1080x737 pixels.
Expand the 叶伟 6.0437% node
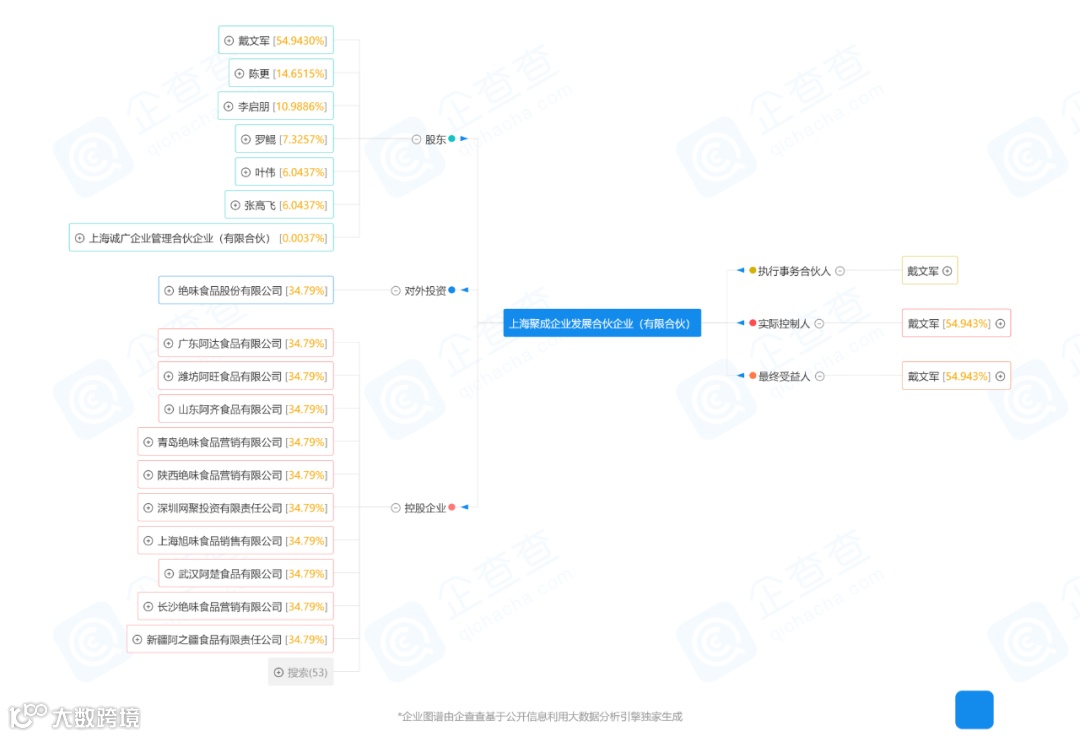[245, 172]
